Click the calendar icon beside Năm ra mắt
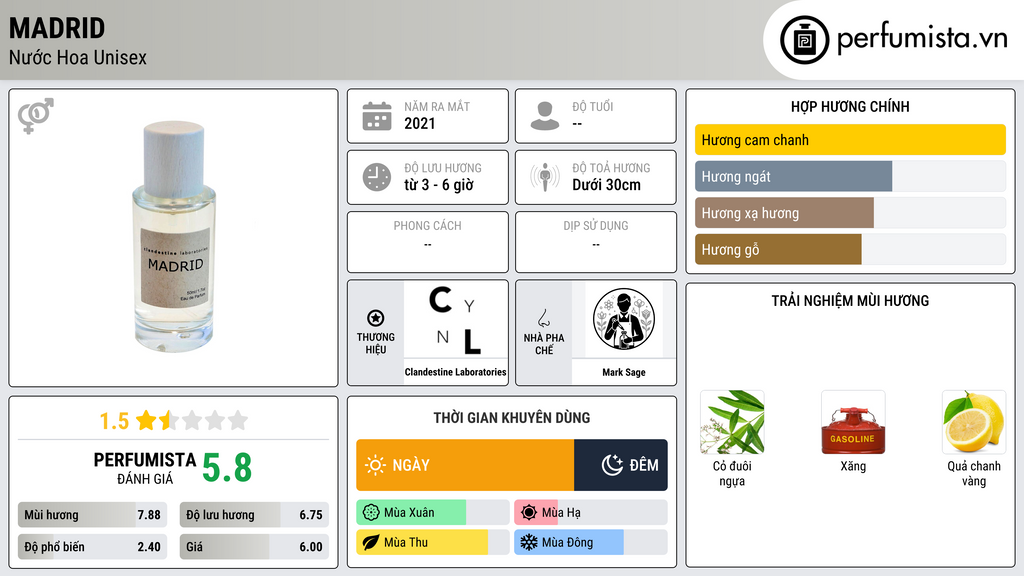The width and height of the screenshot is (1024, 576). [377, 116]
